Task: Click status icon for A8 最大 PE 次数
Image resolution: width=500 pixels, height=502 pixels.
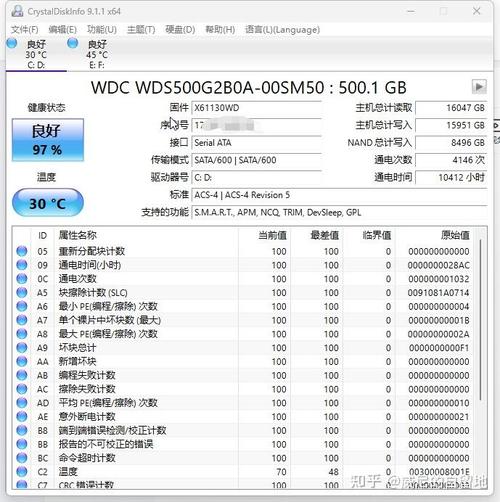Action: point(22,334)
